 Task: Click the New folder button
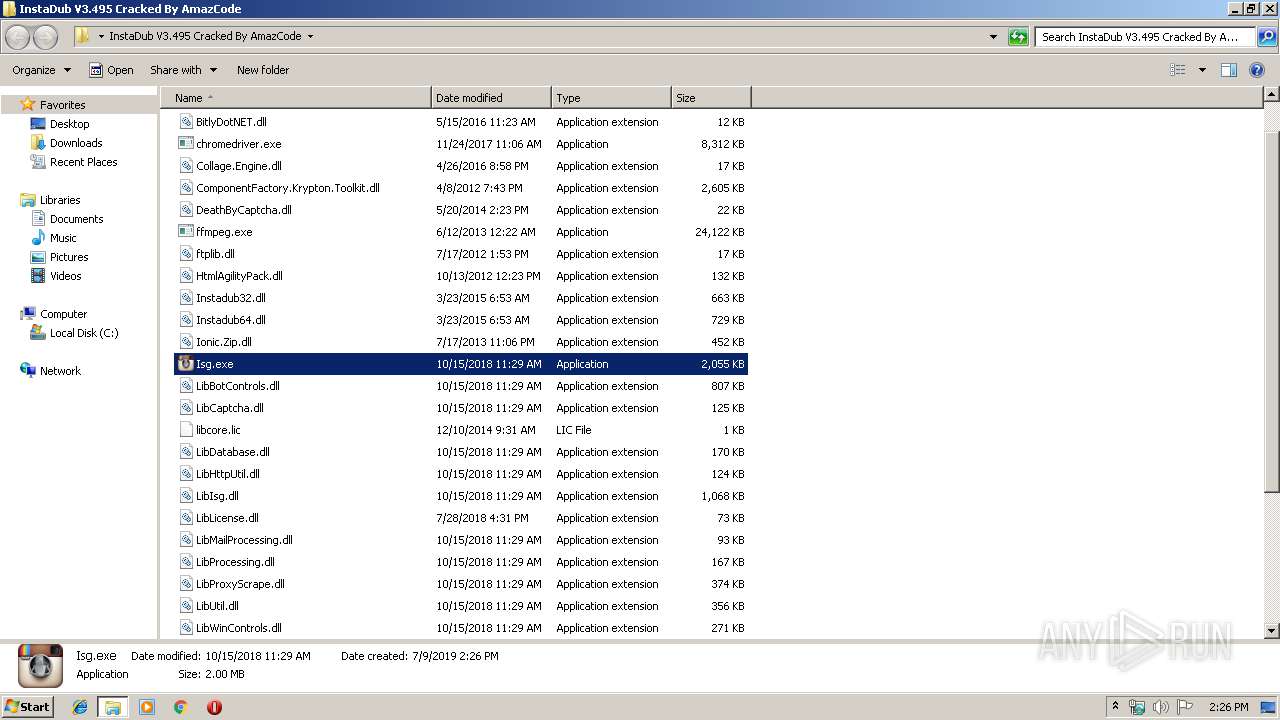coord(263,70)
